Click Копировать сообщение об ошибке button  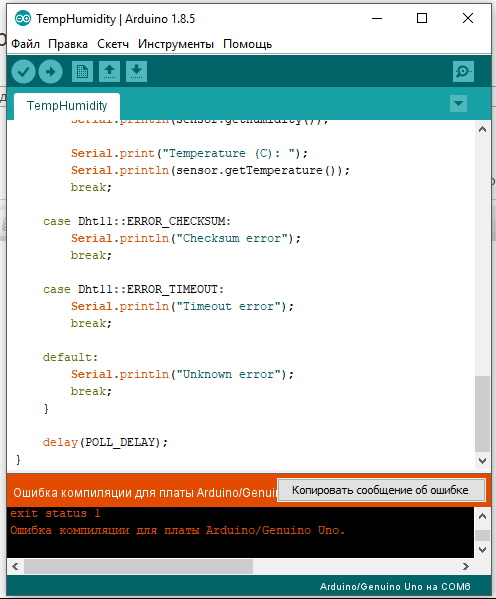pos(381,490)
